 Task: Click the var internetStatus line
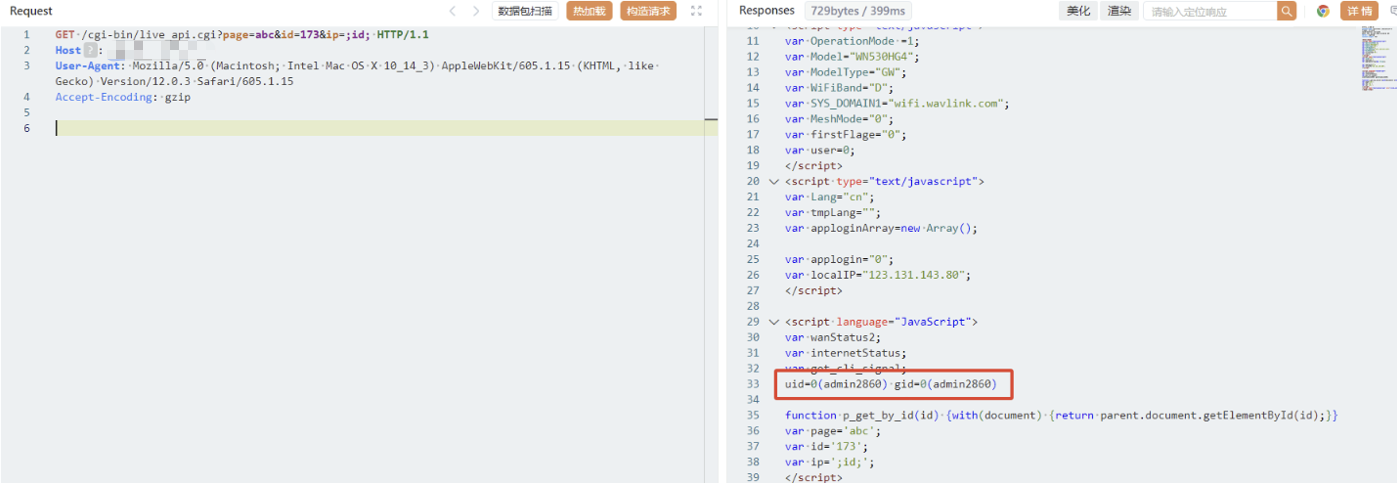[x=845, y=353]
